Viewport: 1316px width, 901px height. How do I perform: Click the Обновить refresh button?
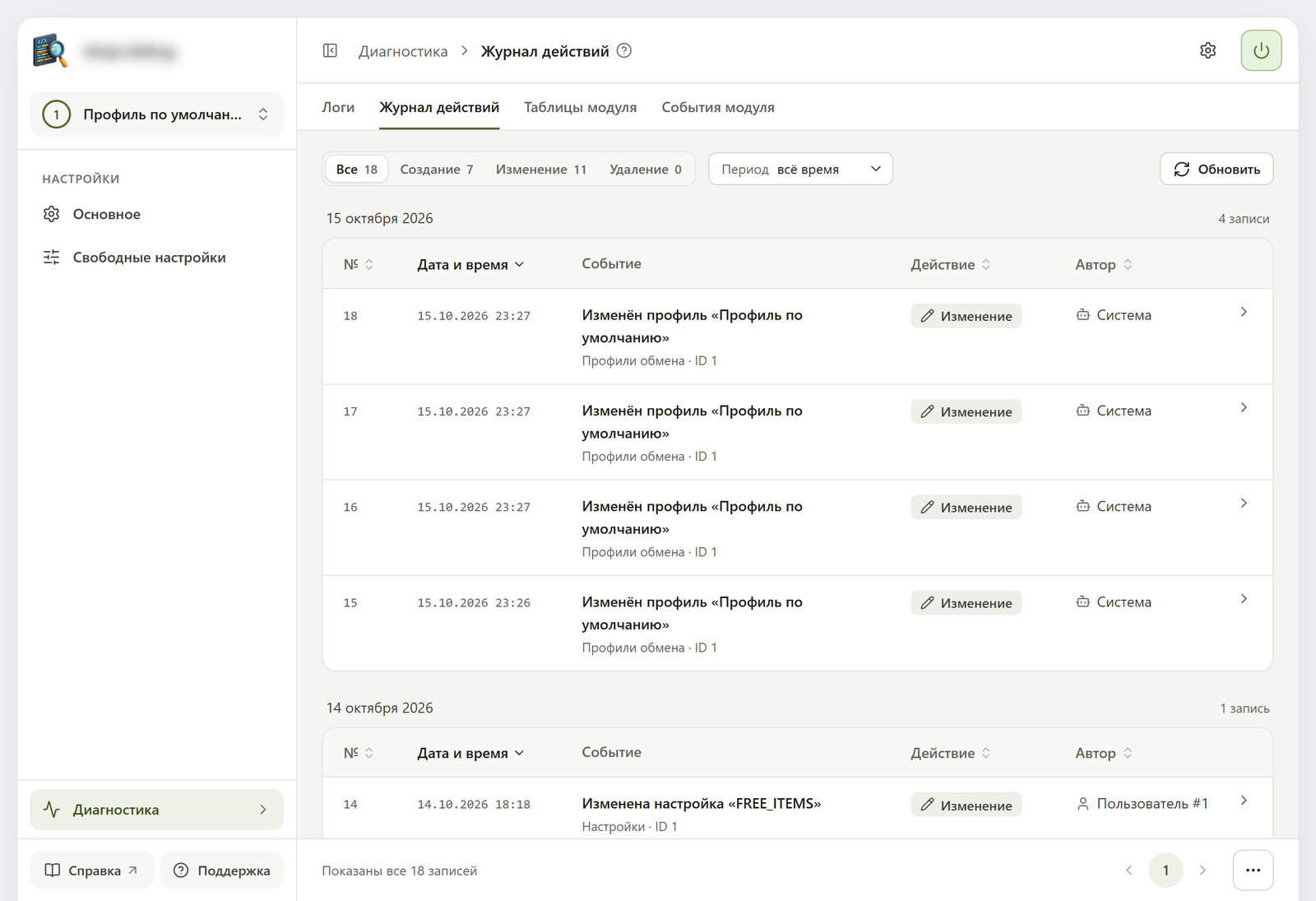point(1216,169)
